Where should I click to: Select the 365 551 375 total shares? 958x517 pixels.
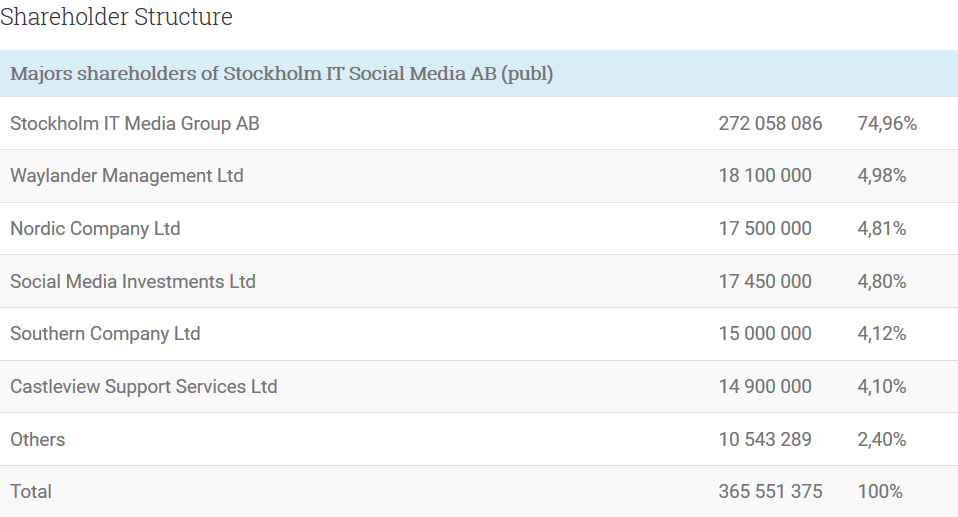click(x=770, y=492)
